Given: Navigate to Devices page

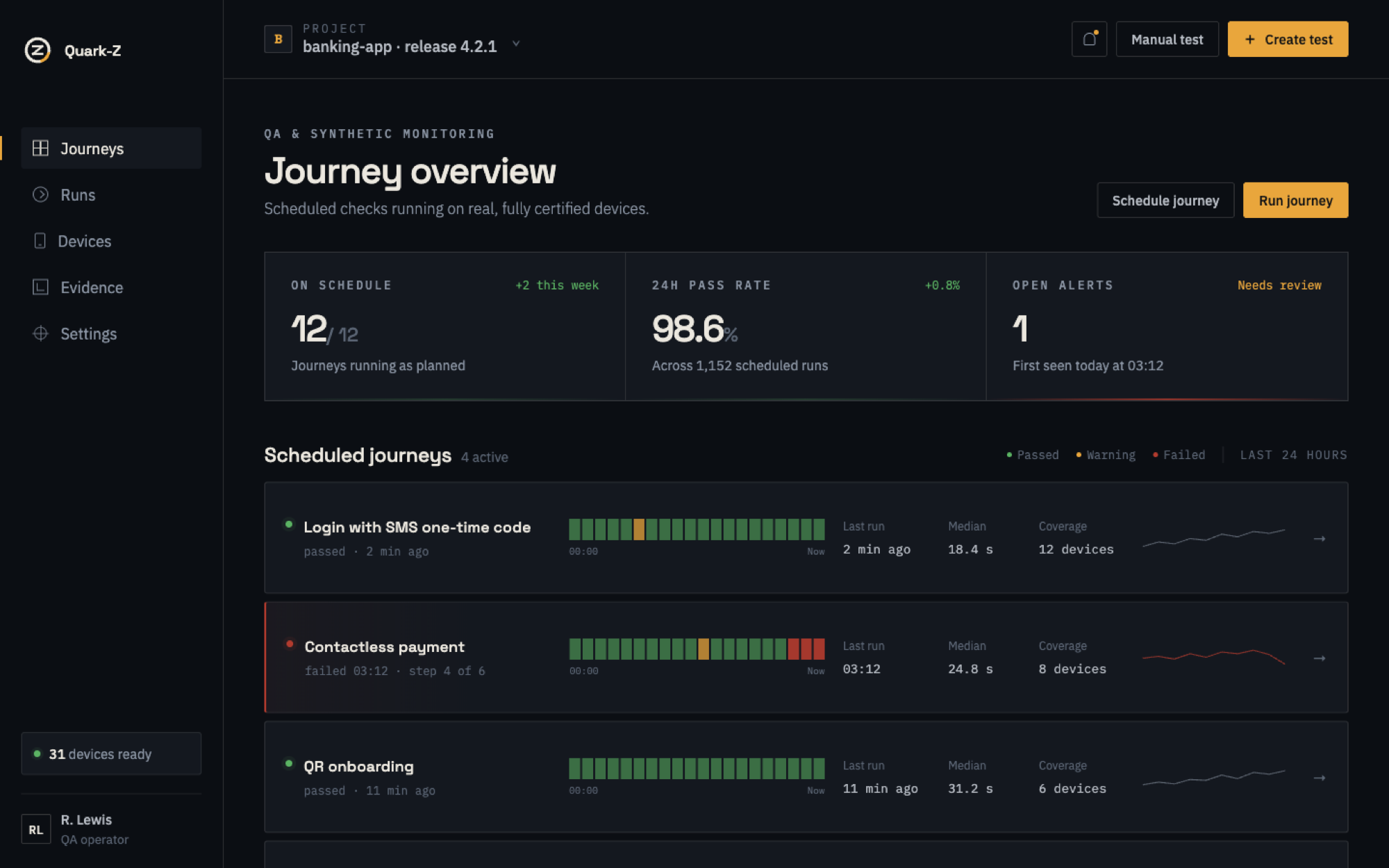Looking at the screenshot, I should [x=111, y=241].
